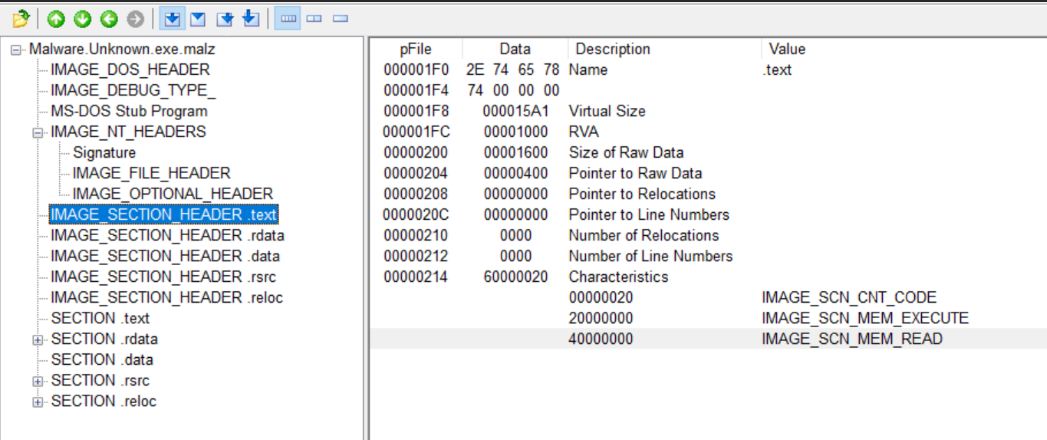The width and height of the screenshot is (1047, 440).
Task: Click the grayed-out forward arrow button
Action: (x=134, y=19)
